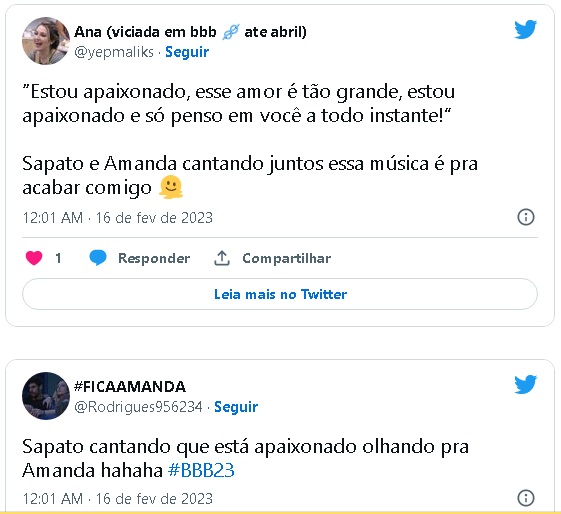Open Ana (viciada em bbb) display name
This screenshot has height=514, width=561.
[190, 32]
